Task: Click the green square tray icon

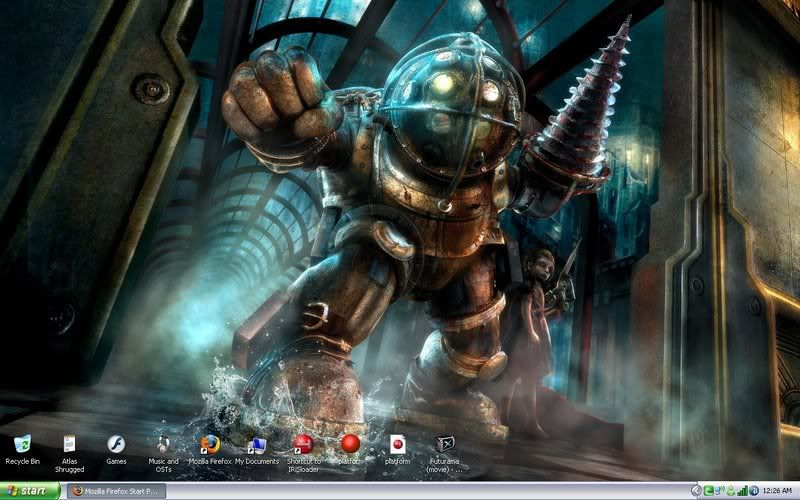Action: [x=708, y=491]
